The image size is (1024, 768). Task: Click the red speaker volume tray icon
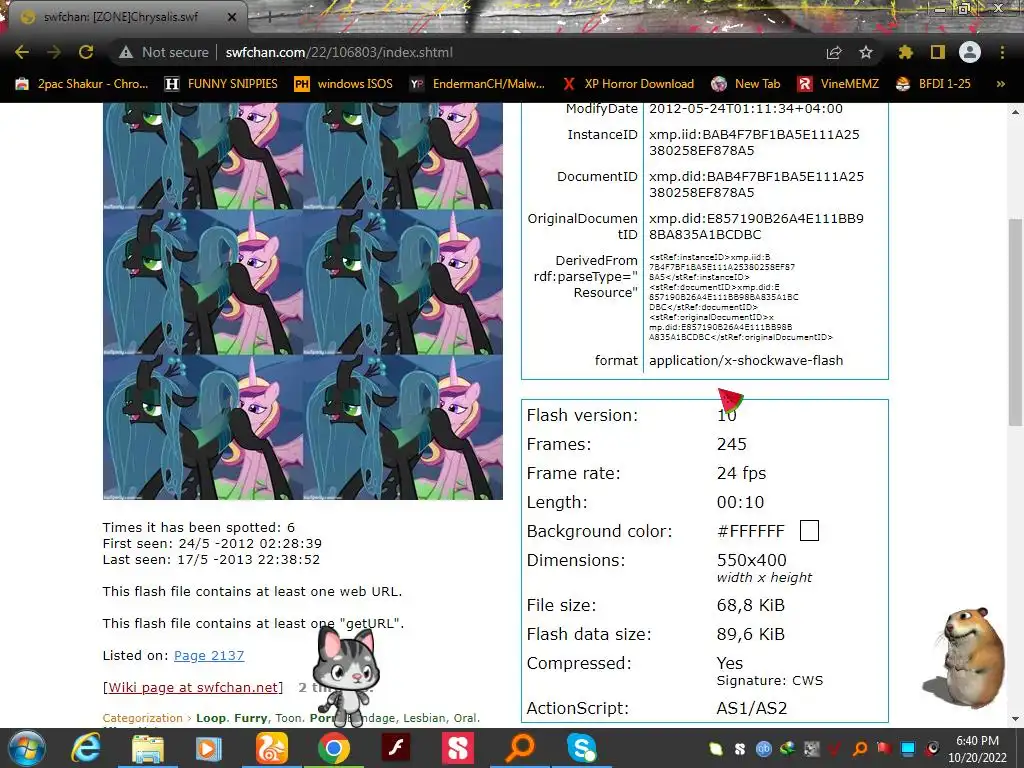(x=933, y=749)
